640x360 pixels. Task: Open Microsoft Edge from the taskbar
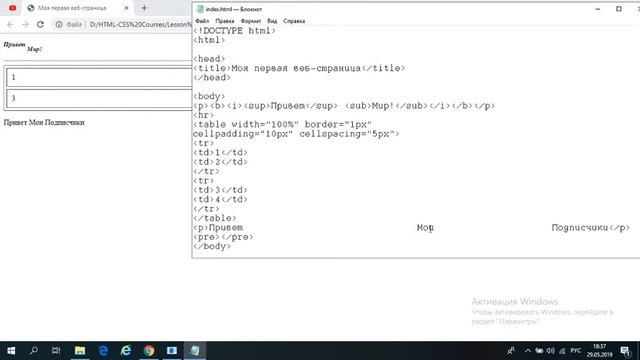pyautogui.click(x=103, y=351)
